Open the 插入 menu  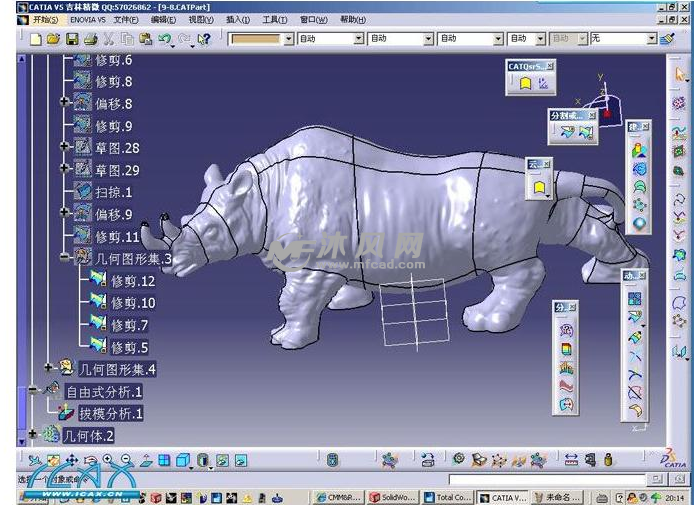pyautogui.click(x=238, y=19)
